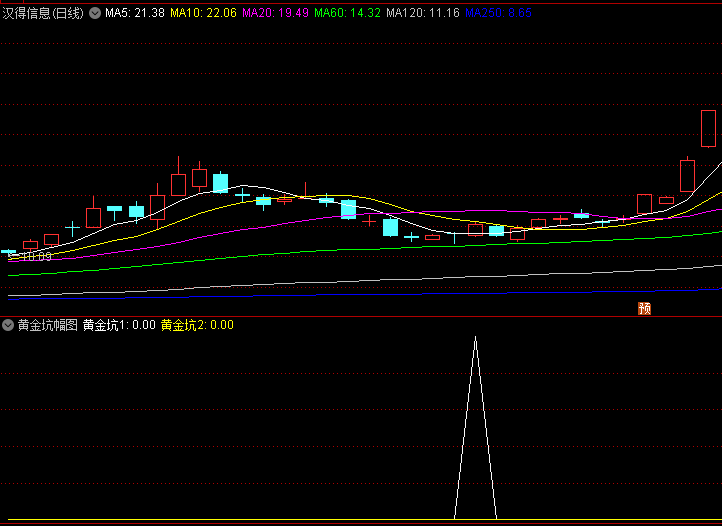Select the 黄金坑1 value label
722x526 pixels.
[118, 325]
